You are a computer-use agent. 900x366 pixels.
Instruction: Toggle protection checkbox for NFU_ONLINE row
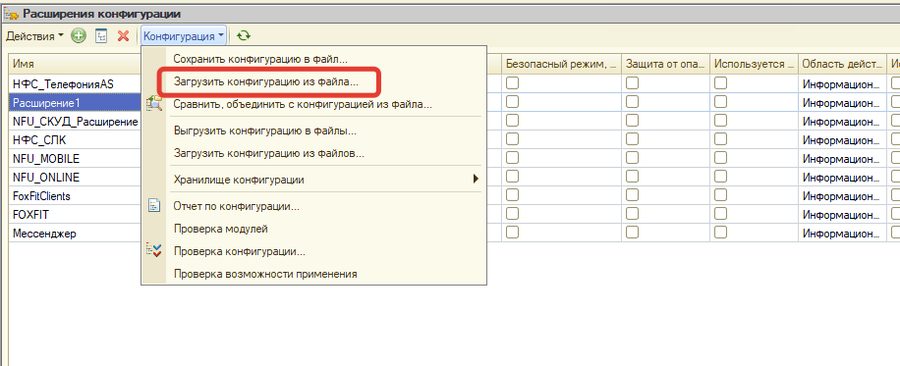click(632, 176)
